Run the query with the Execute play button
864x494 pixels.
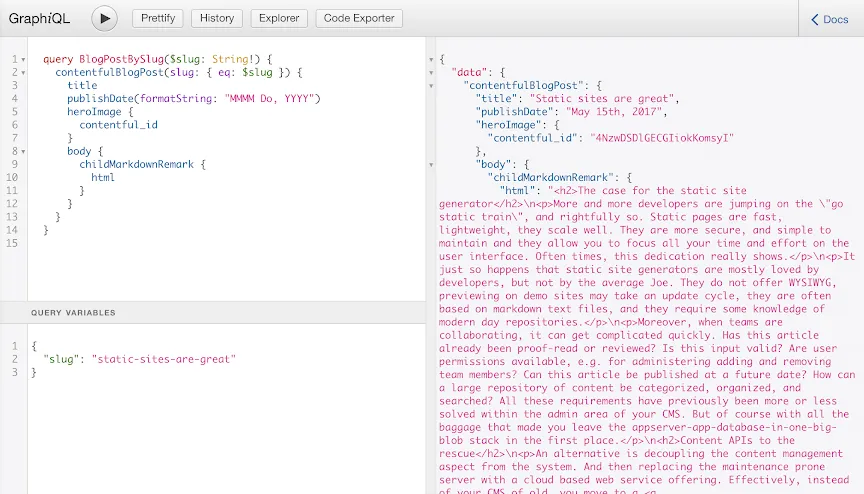point(104,18)
